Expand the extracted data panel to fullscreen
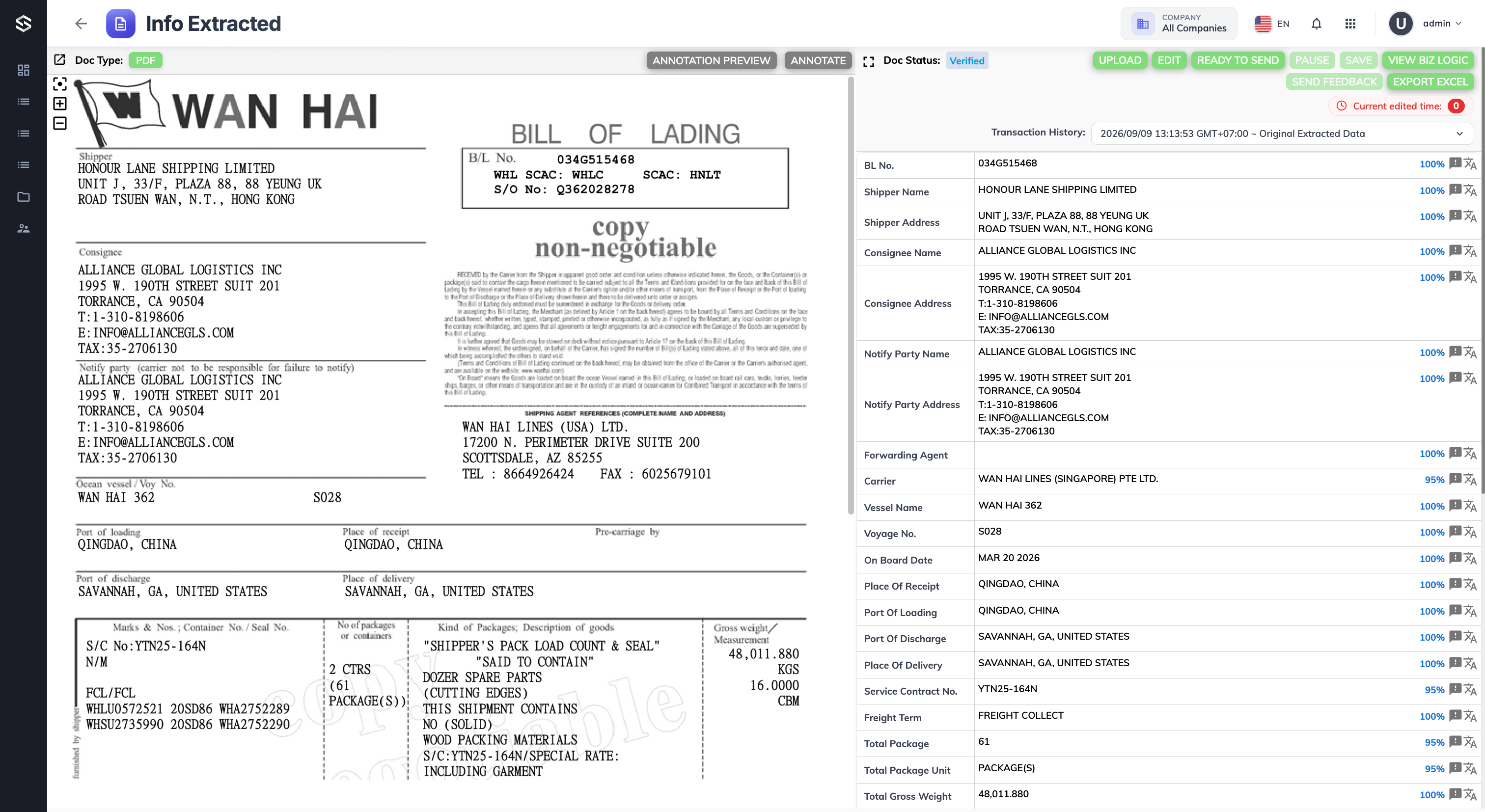 (868, 61)
